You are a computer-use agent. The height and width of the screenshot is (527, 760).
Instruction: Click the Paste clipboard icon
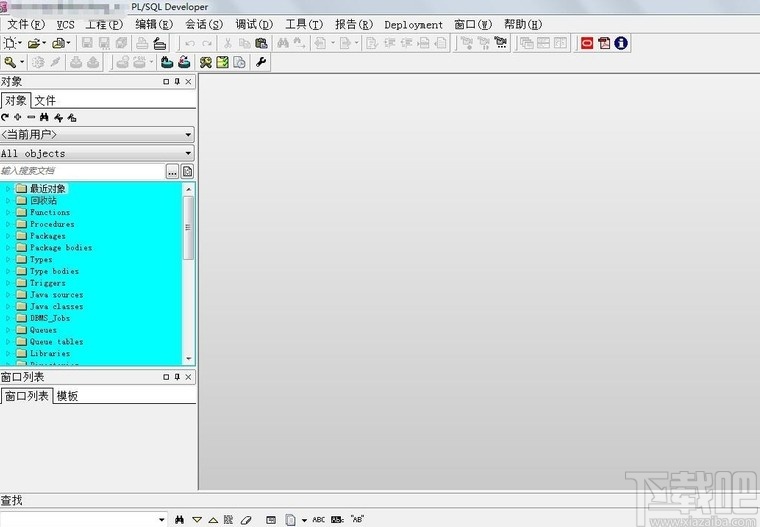(x=261, y=43)
